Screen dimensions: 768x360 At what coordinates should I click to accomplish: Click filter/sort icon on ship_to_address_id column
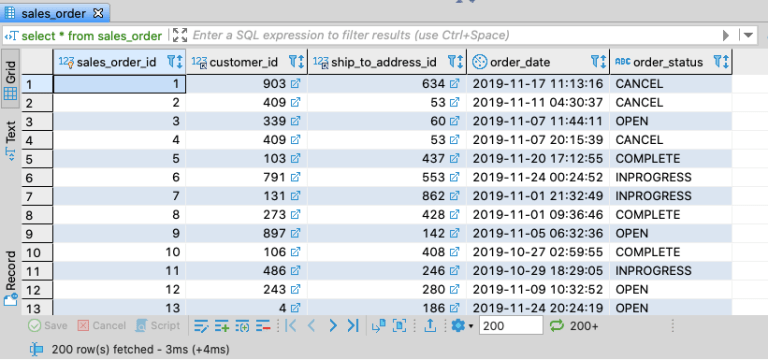click(456, 62)
